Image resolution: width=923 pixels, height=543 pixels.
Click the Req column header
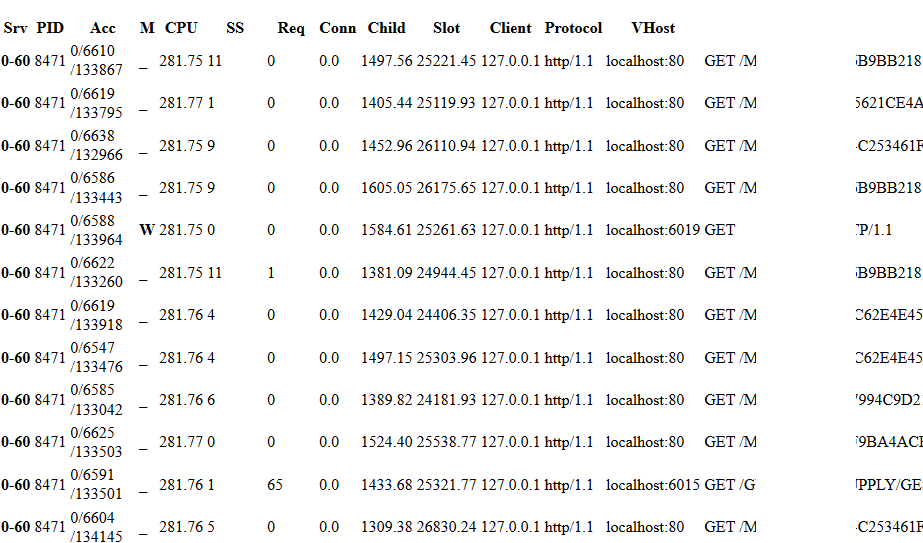(x=291, y=28)
